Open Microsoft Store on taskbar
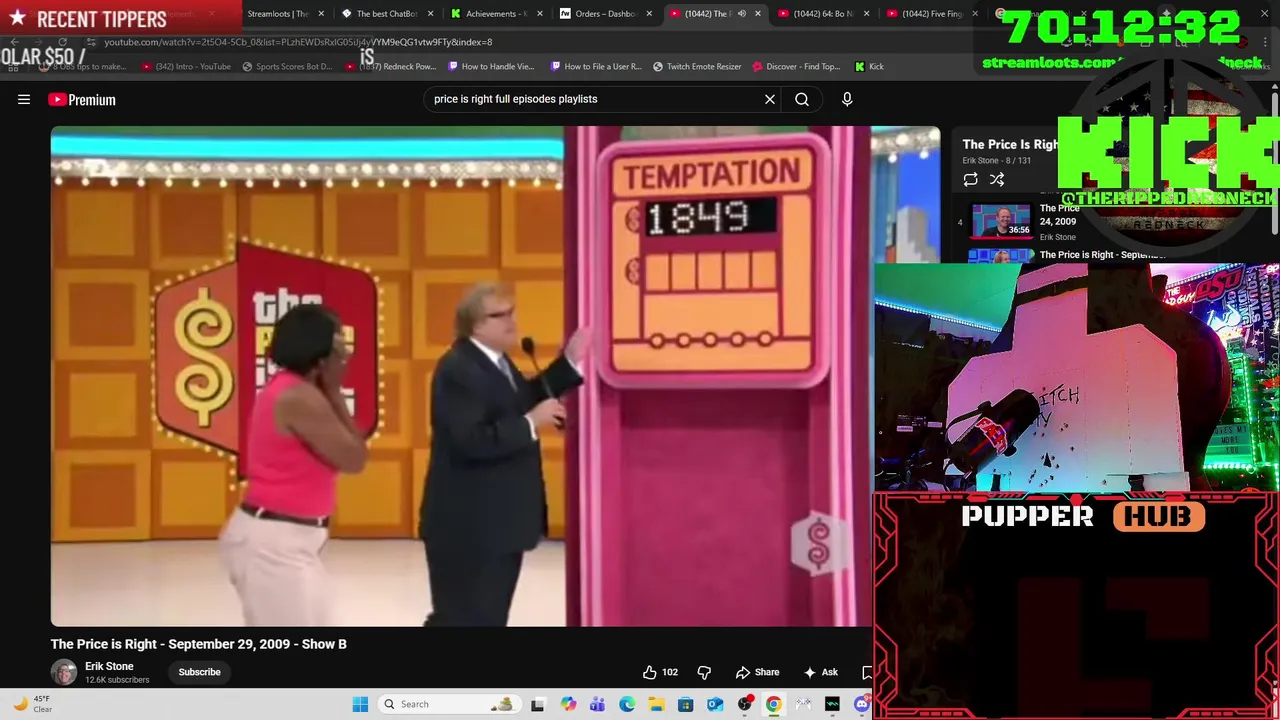 coord(686,704)
